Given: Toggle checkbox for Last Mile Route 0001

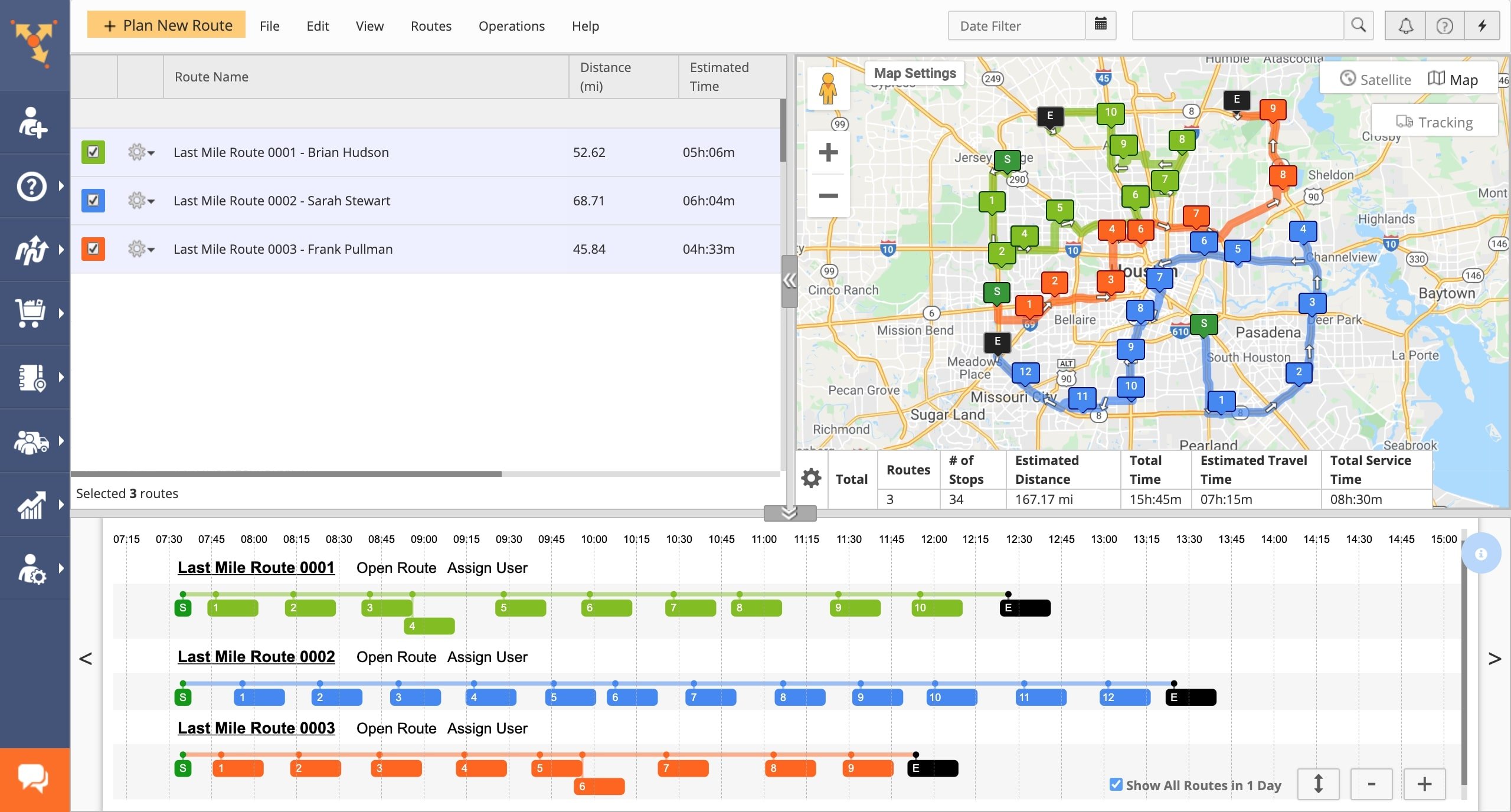Looking at the screenshot, I should pyautogui.click(x=92, y=152).
